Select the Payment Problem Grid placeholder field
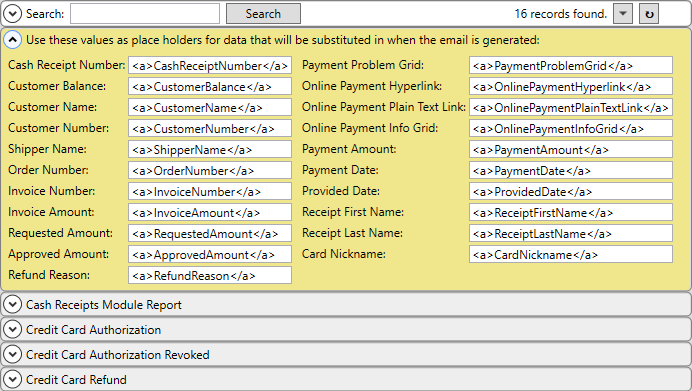This screenshot has width=692, height=391. [571, 65]
